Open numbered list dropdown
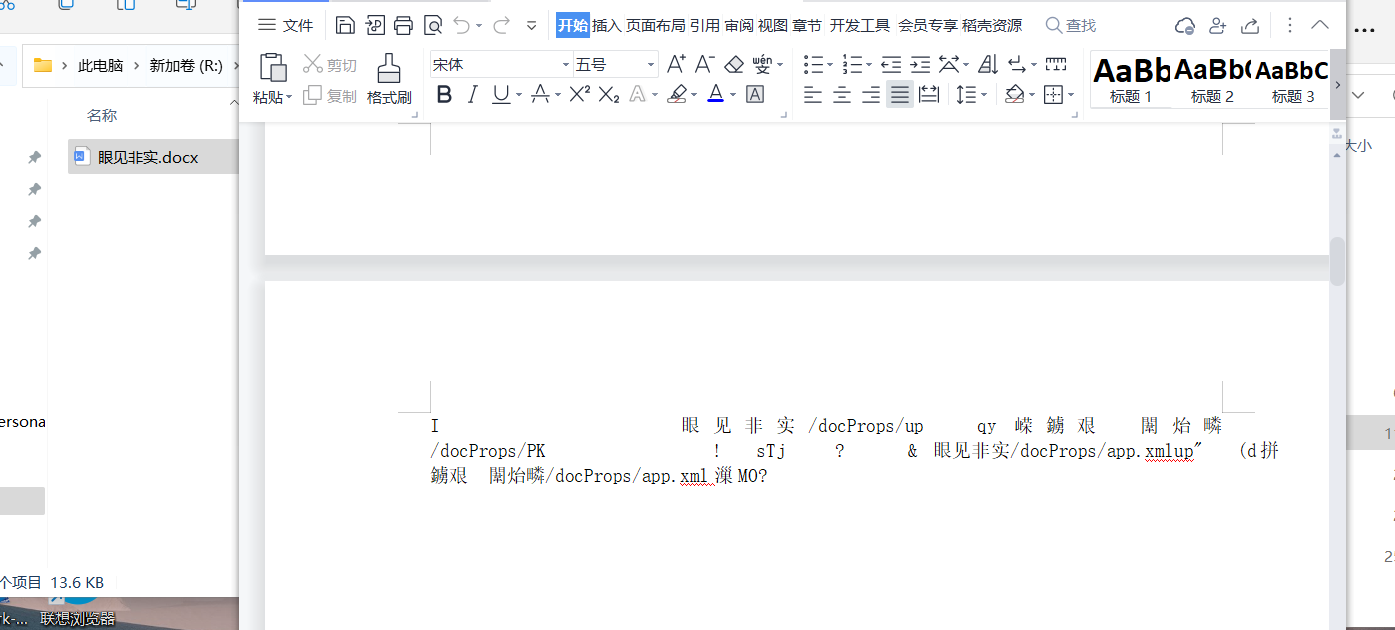The width and height of the screenshot is (1395, 630). pos(869,64)
